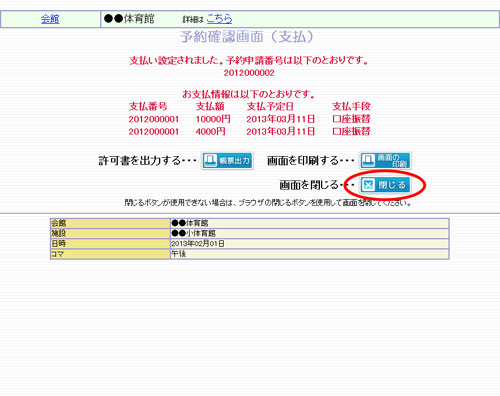Select the ●●小体育館 facility cell
The height and width of the screenshot is (396, 500).
310,233
